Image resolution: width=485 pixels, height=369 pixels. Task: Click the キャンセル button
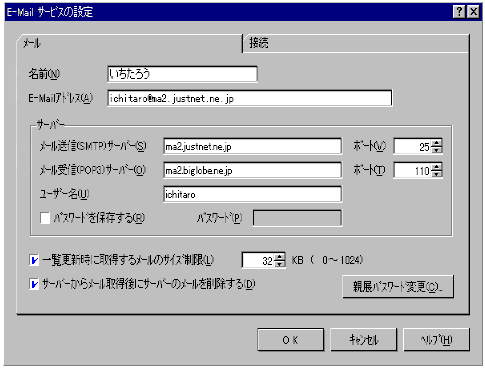coord(363,340)
